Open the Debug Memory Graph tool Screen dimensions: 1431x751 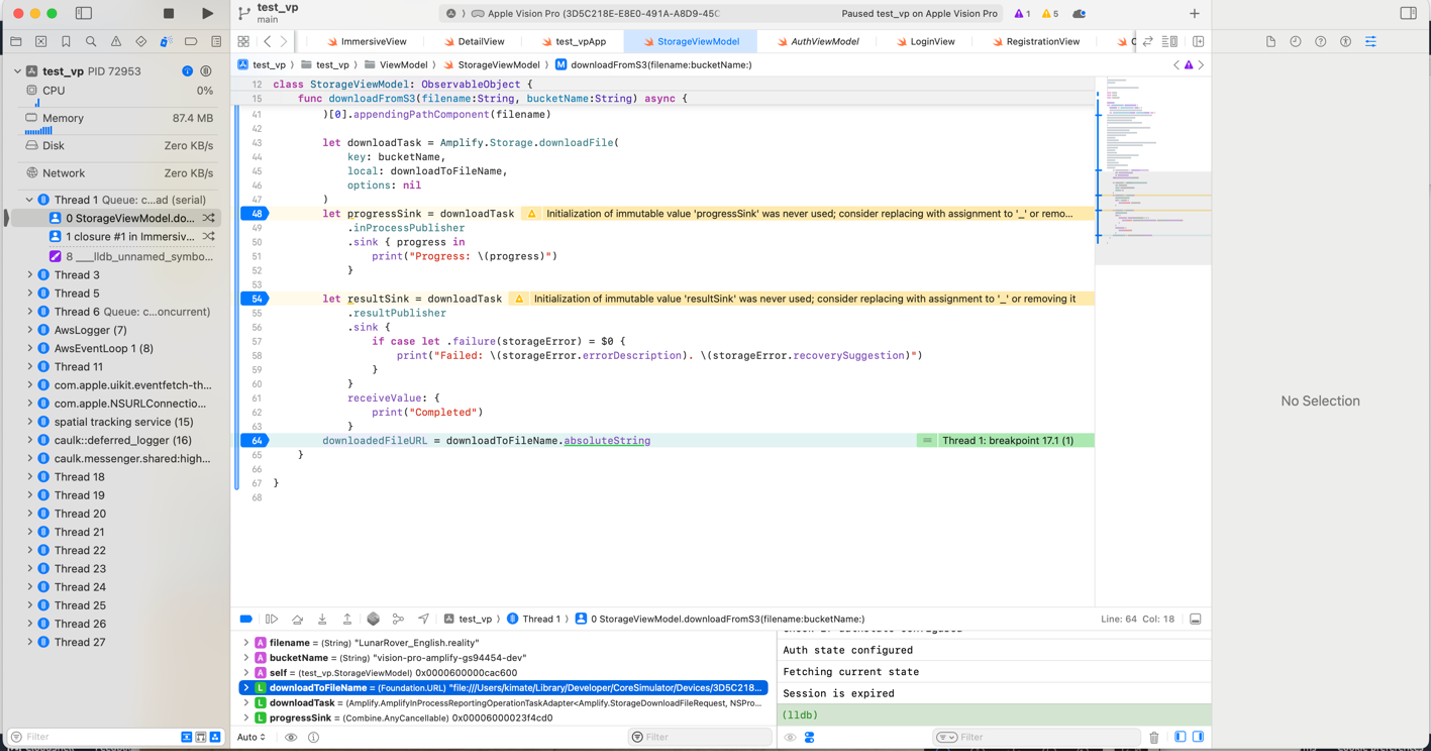[x=398, y=619]
